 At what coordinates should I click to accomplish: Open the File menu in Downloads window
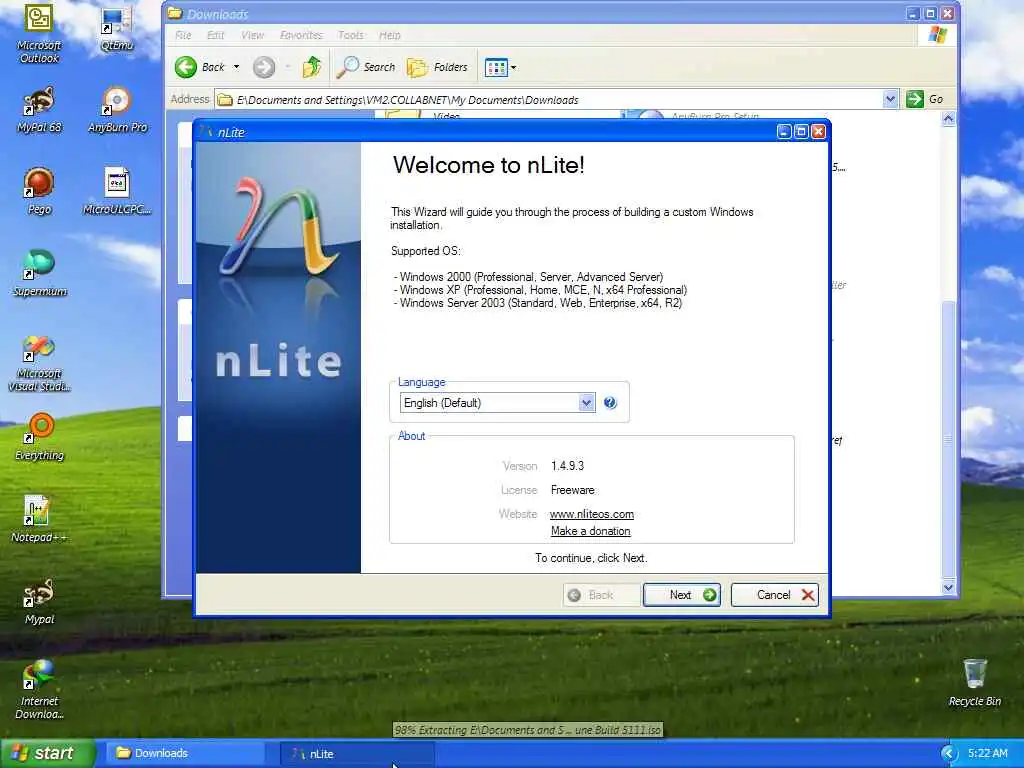click(x=184, y=35)
